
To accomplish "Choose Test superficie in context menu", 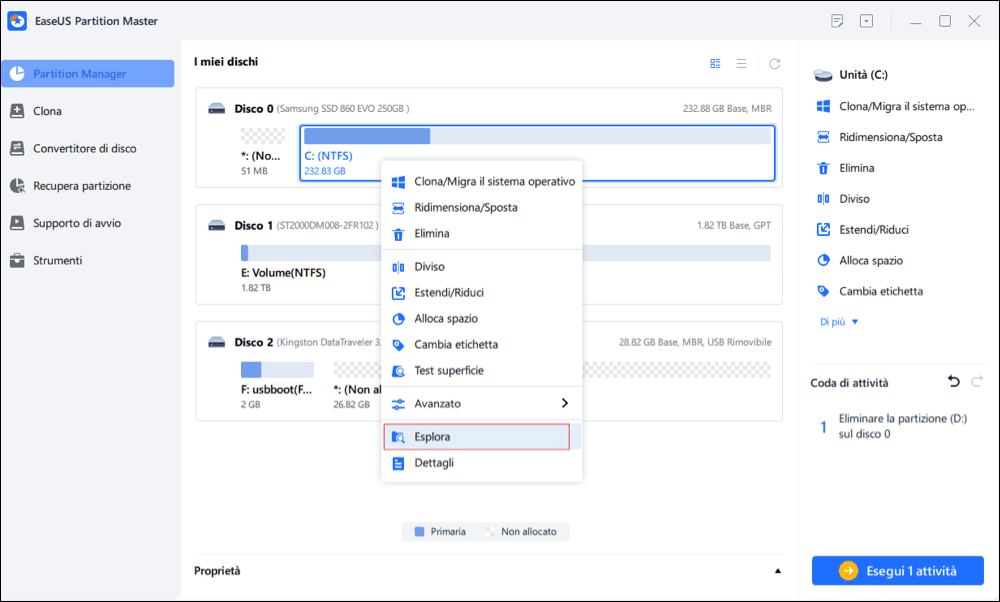I will [482, 371].
